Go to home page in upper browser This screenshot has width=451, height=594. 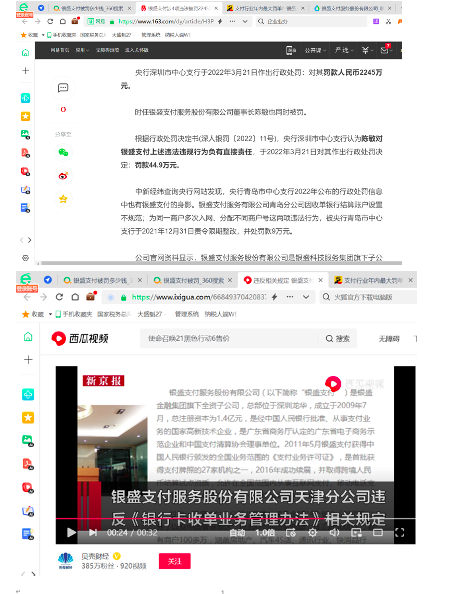[63, 21]
